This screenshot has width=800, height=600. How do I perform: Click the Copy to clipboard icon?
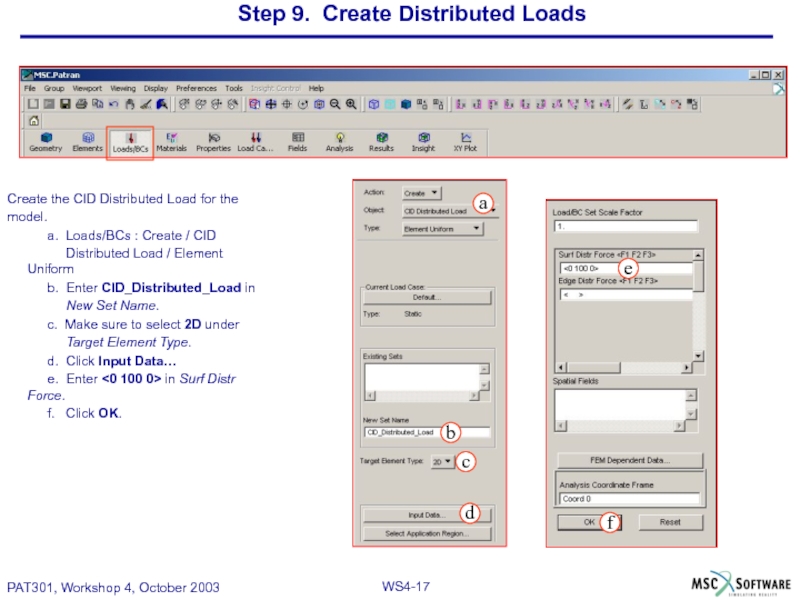[97, 104]
